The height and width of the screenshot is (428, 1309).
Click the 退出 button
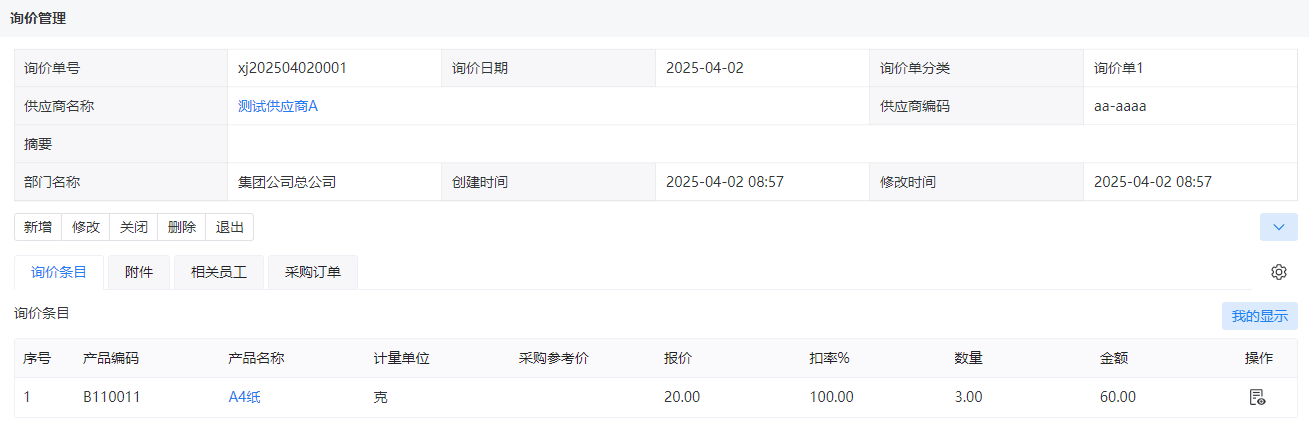click(230, 227)
